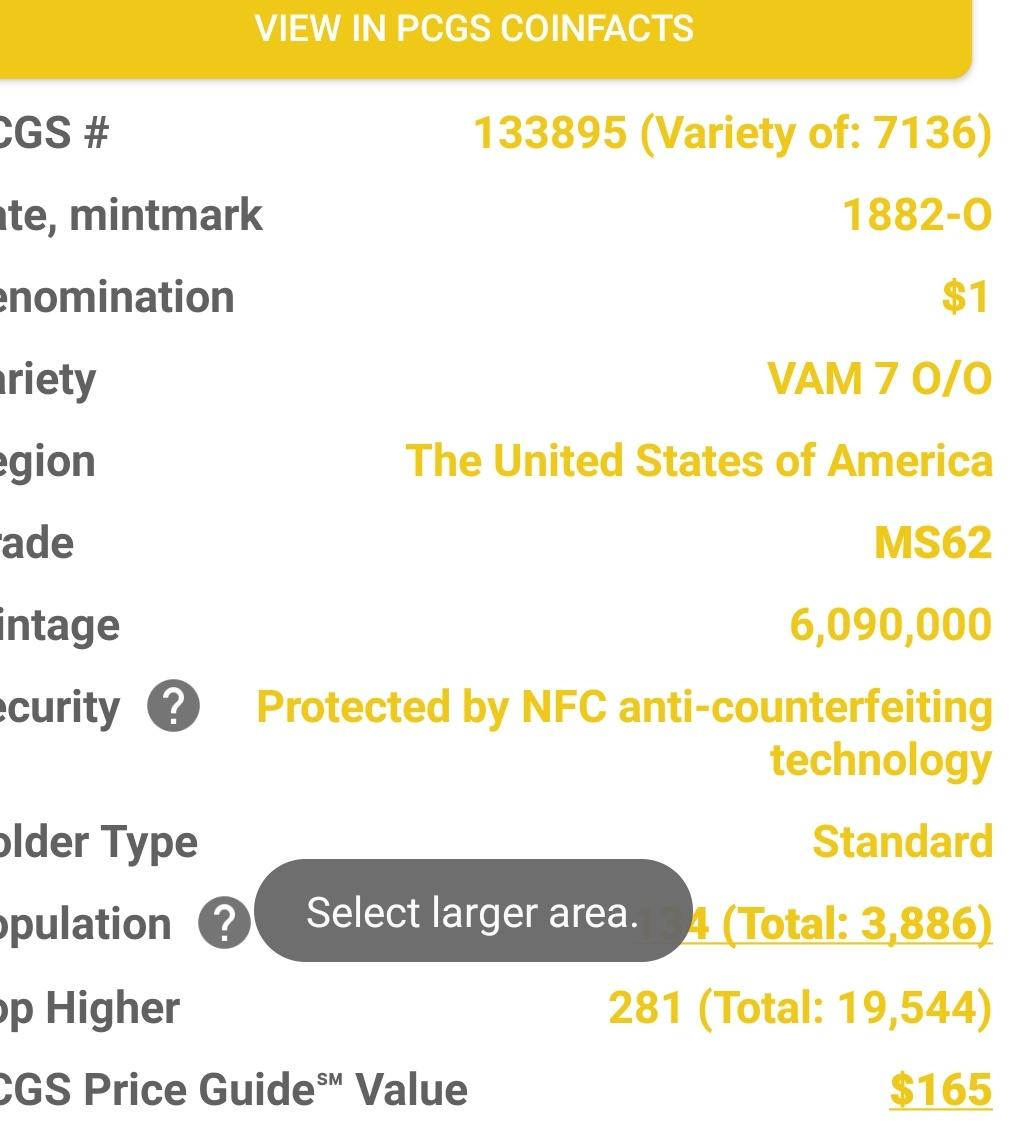Tap the Security help question icon
Viewport: 1010px width, 1129px height.
pos(173,706)
